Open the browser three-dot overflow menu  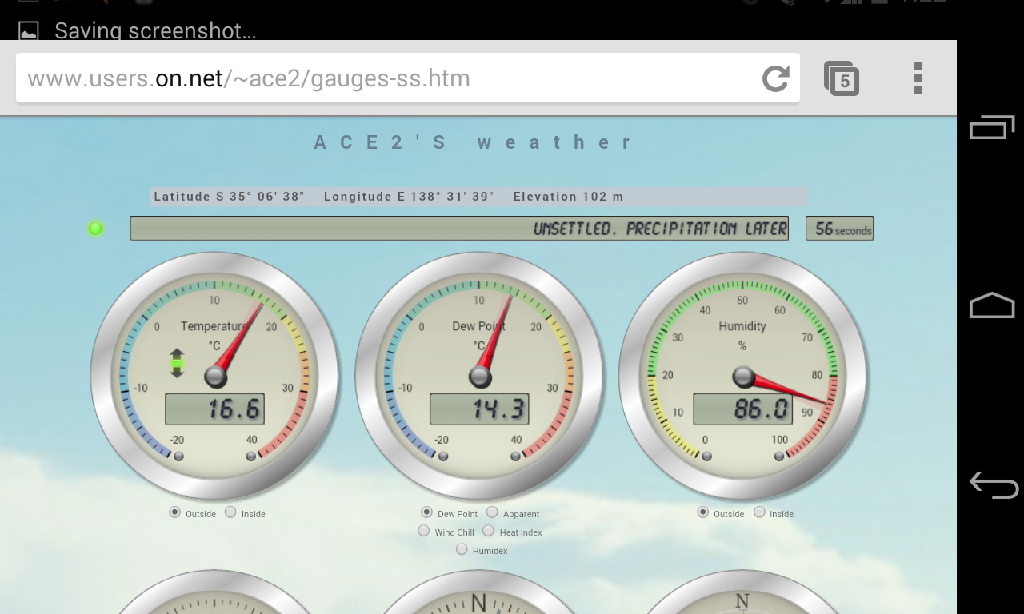click(917, 79)
